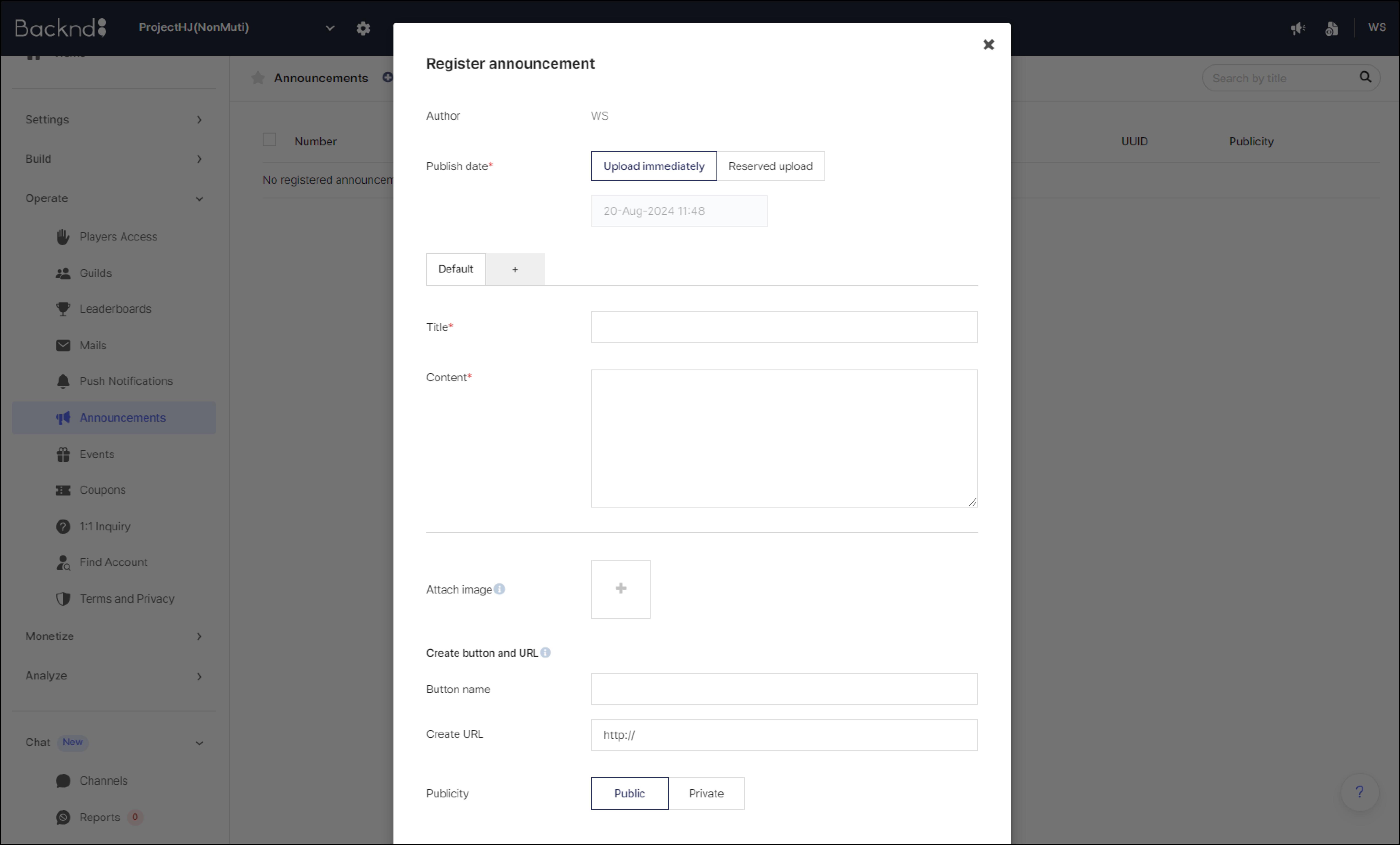Expand the Build menu section
This screenshot has width=1400, height=845.
point(114,158)
